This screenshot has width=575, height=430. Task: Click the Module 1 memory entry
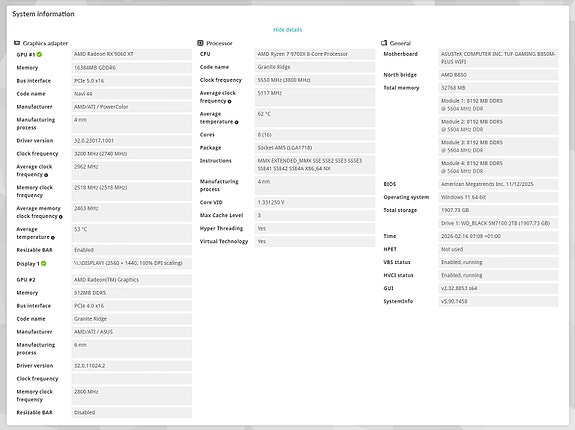(x=498, y=105)
